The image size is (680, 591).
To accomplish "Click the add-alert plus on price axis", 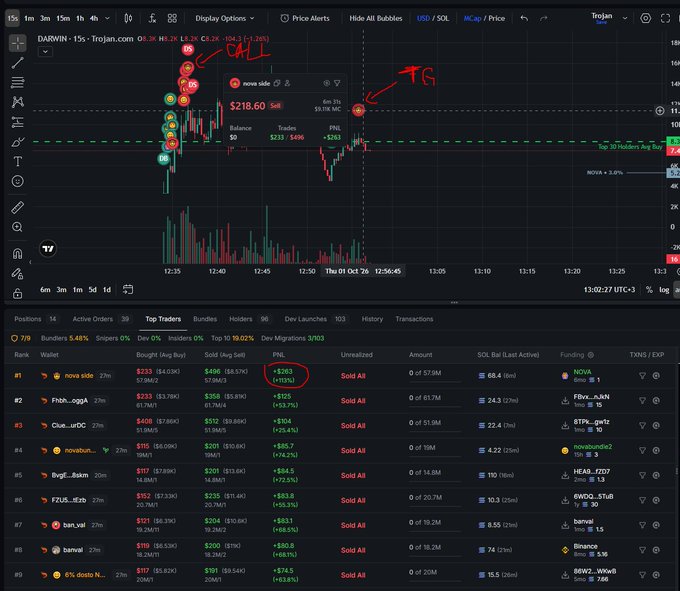I will [660, 111].
